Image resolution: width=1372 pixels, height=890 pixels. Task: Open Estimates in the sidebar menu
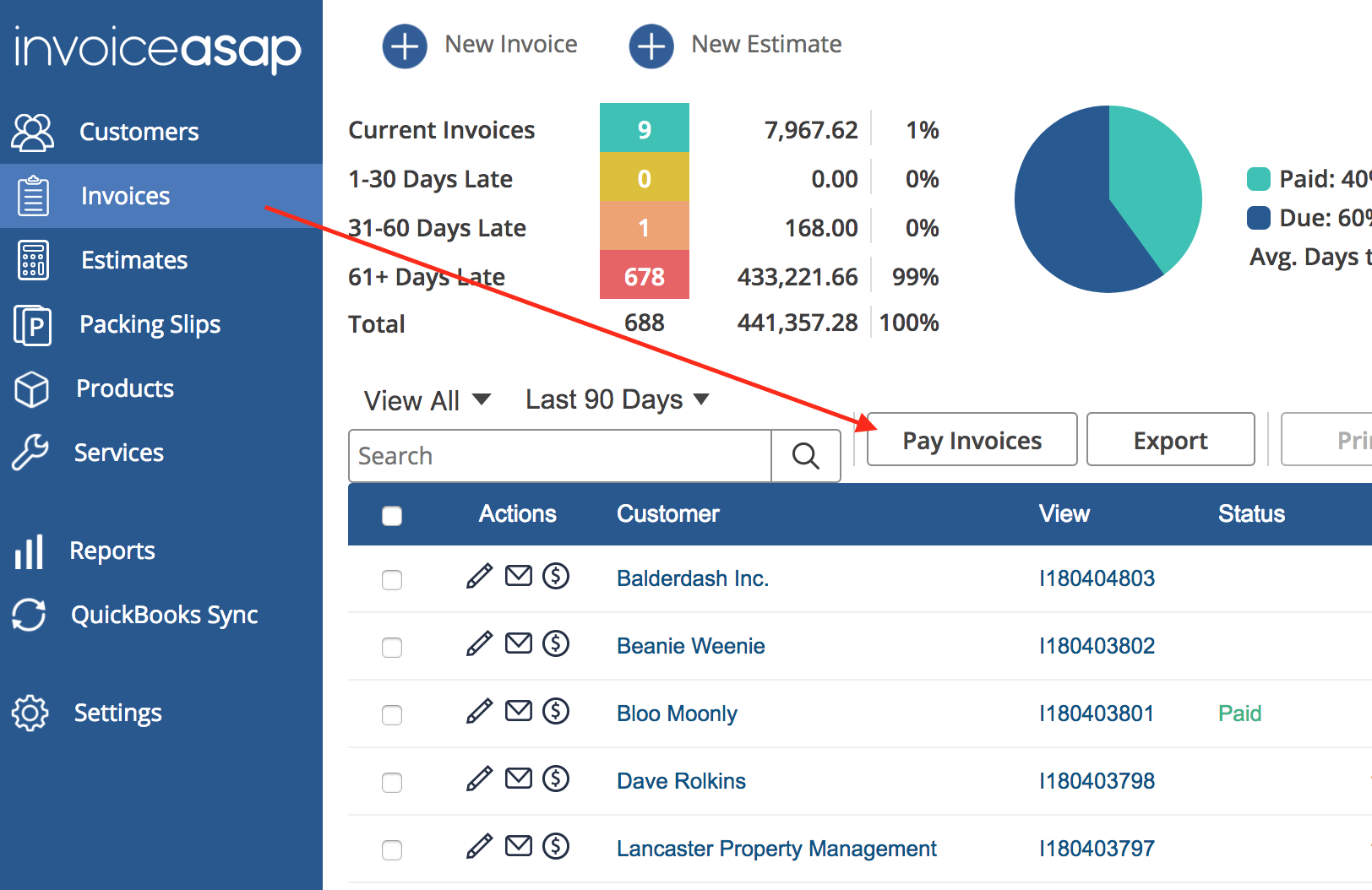tap(161, 260)
